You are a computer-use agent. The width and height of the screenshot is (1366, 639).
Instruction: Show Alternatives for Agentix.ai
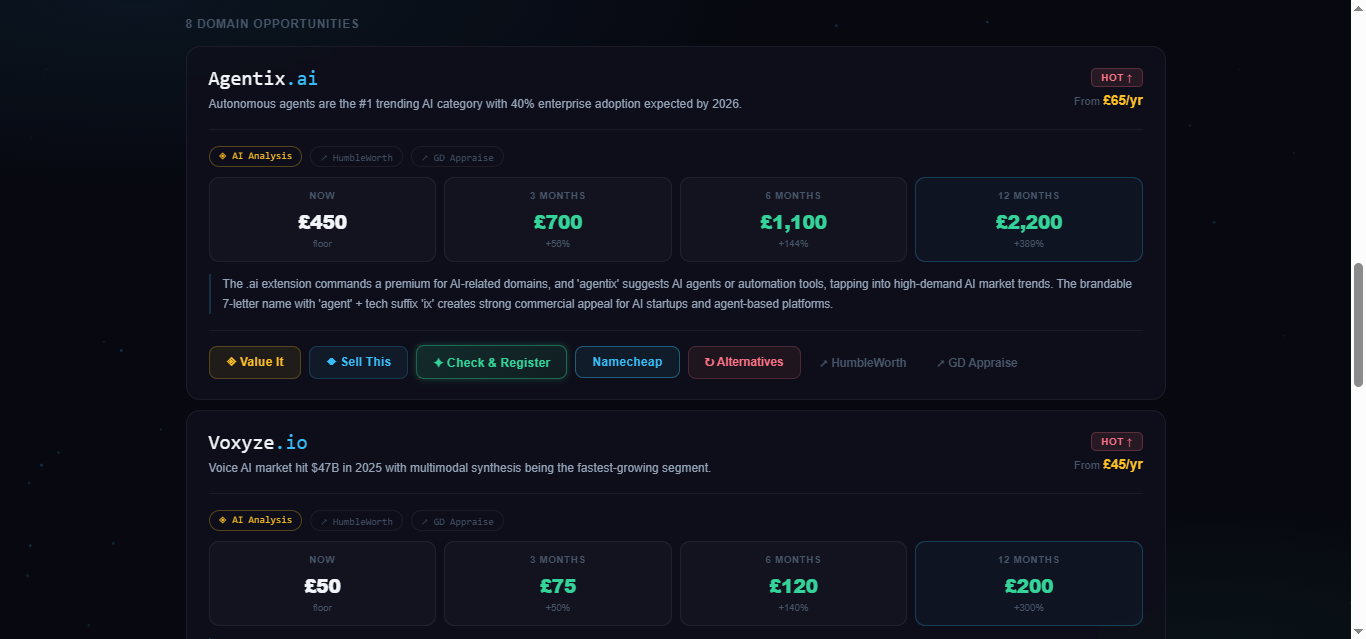(744, 362)
